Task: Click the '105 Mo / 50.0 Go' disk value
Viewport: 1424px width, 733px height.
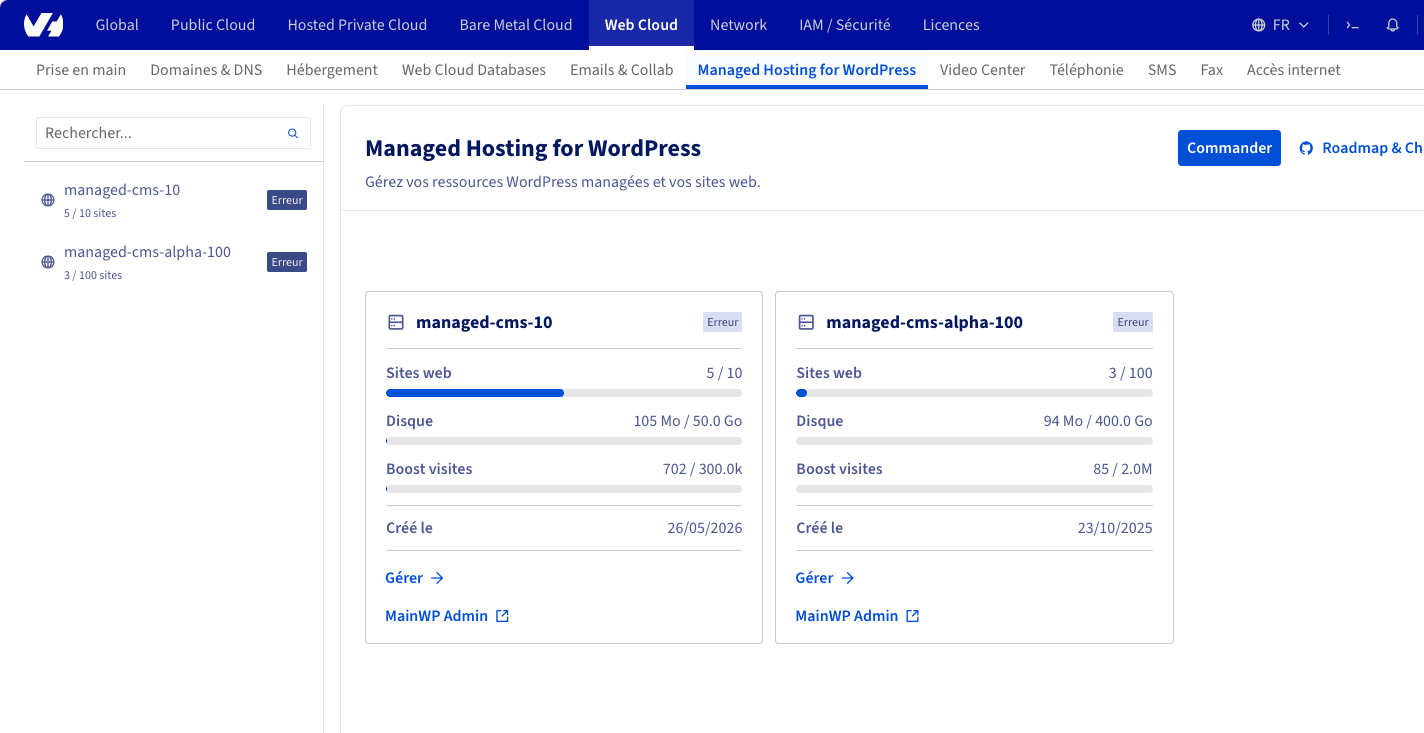Action: 688,421
